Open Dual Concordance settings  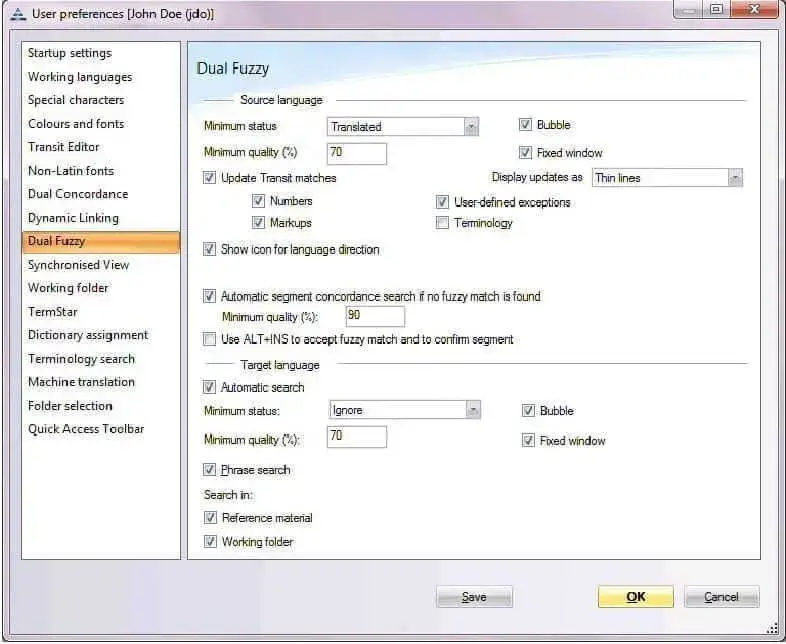pos(78,194)
